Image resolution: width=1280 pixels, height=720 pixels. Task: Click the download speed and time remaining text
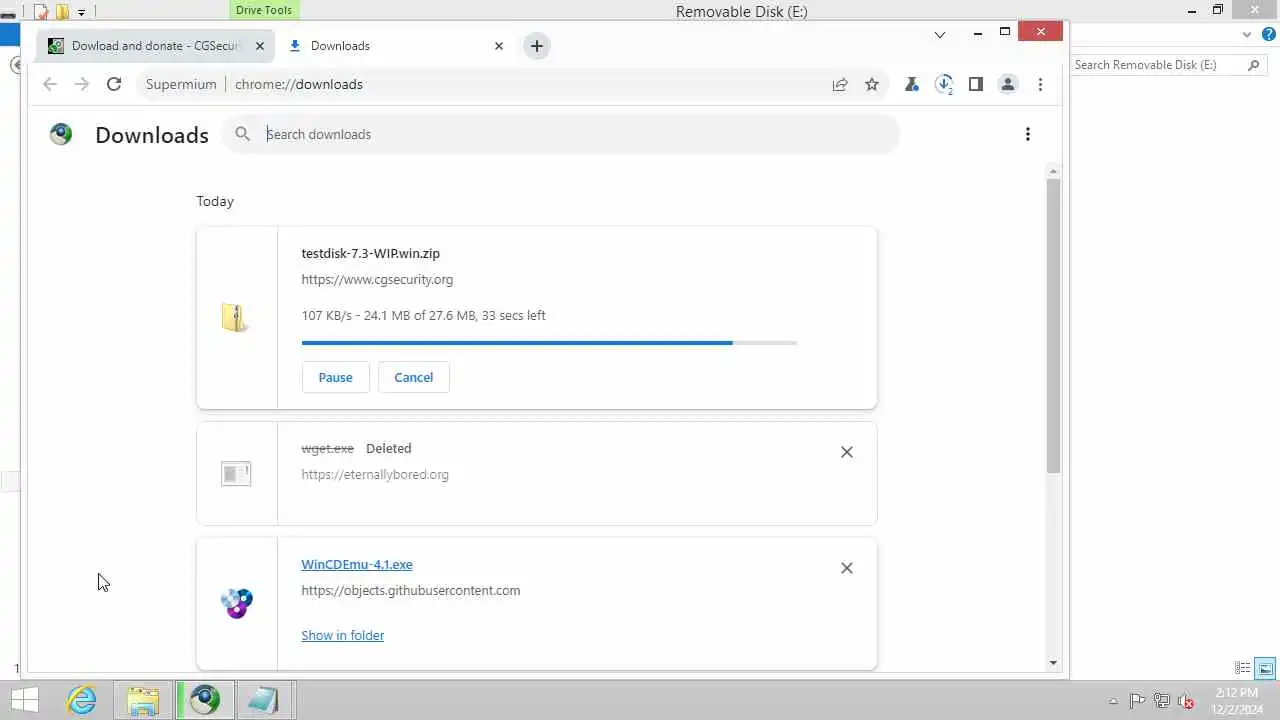click(423, 315)
